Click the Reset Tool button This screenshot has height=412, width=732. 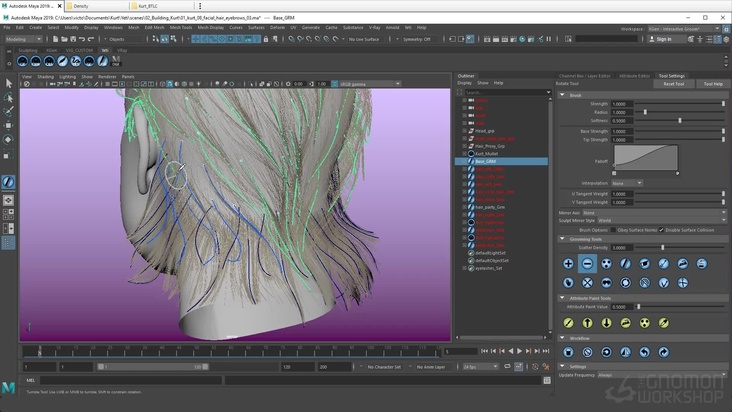pyautogui.click(x=674, y=84)
